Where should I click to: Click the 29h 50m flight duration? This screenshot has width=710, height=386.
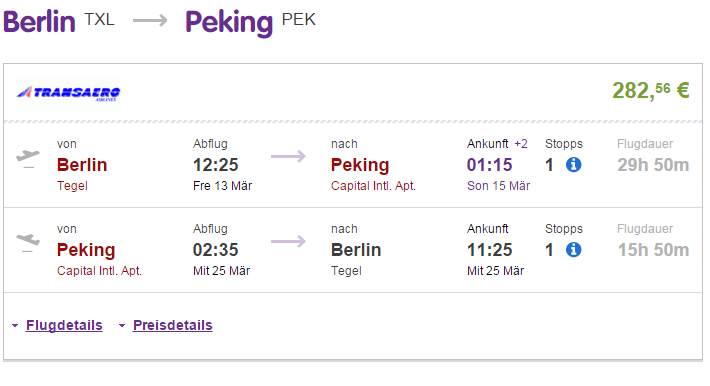coord(653,165)
